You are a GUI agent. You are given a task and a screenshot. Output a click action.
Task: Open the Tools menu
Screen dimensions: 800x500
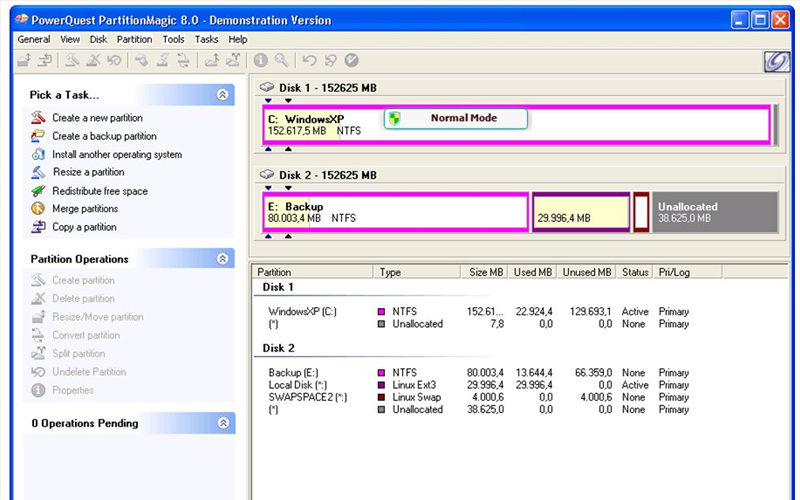173,39
